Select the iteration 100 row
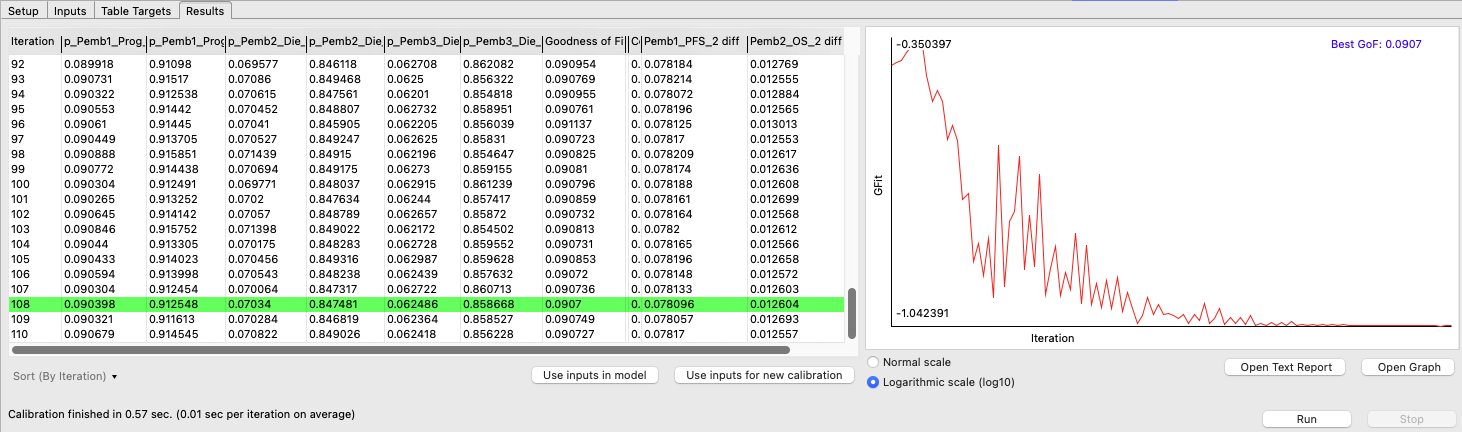 (400, 184)
